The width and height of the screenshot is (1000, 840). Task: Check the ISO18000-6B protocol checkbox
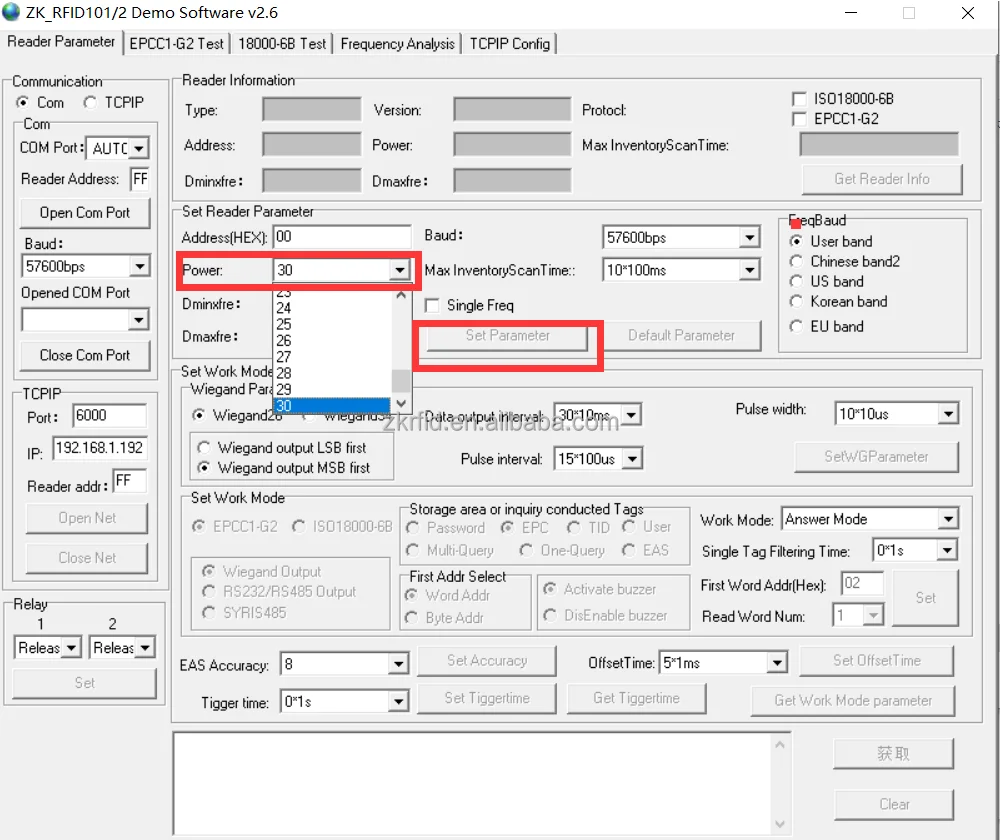[798, 99]
